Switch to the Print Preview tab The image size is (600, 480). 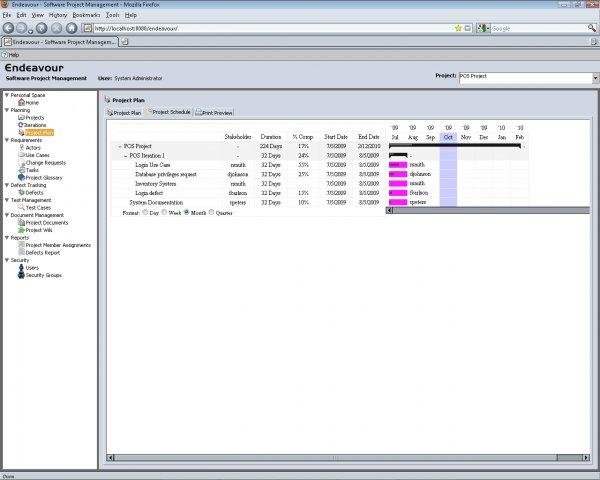214,113
